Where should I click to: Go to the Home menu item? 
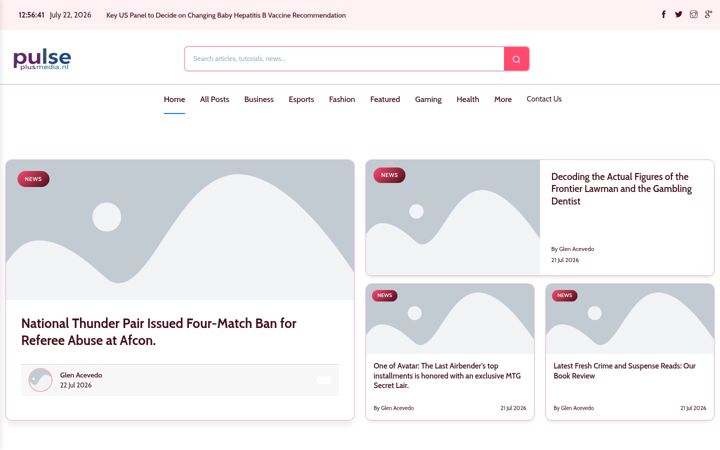(x=174, y=99)
